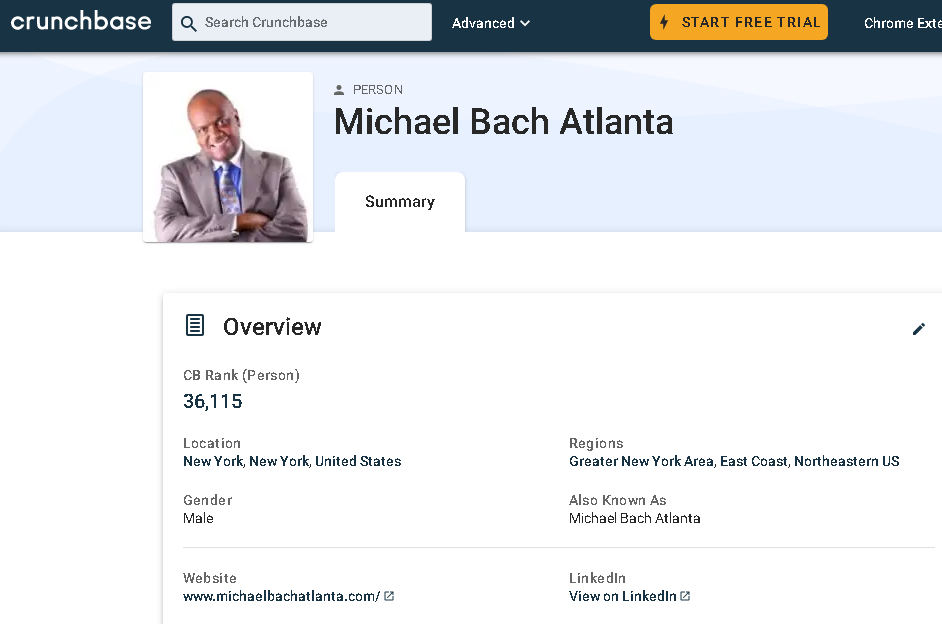Viewport: 942px width, 624px height.
Task: Open the www.michaelbachatlanta.com link
Action: (x=281, y=596)
